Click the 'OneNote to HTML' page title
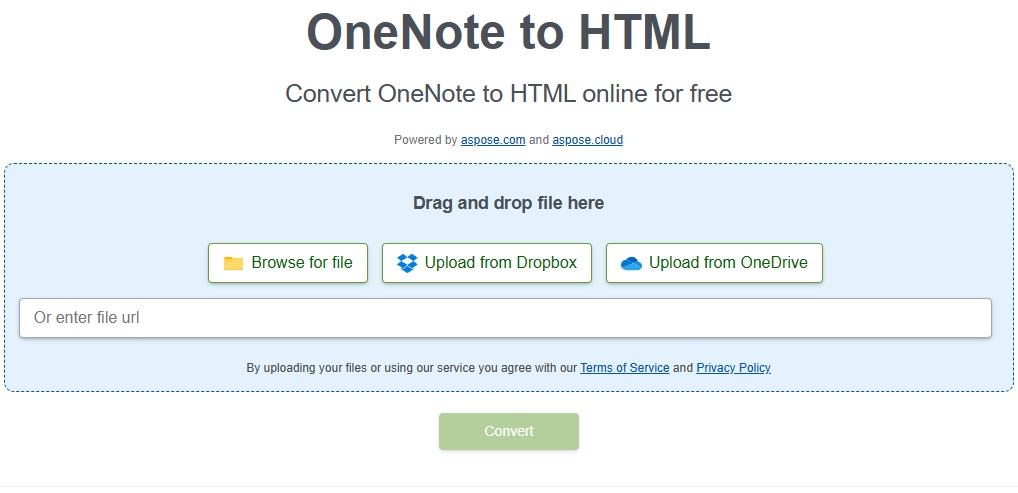 (x=508, y=33)
